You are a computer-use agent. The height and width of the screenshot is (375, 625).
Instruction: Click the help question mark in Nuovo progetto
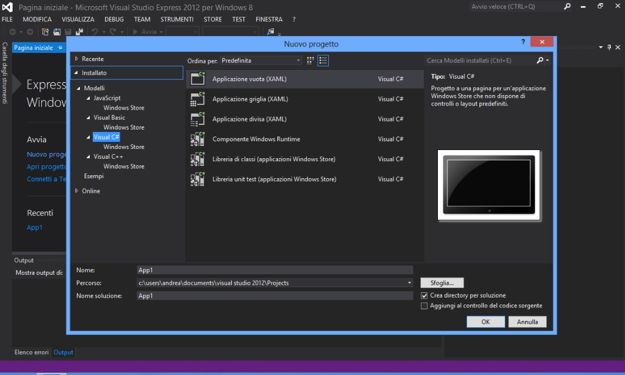[x=523, y=41]
